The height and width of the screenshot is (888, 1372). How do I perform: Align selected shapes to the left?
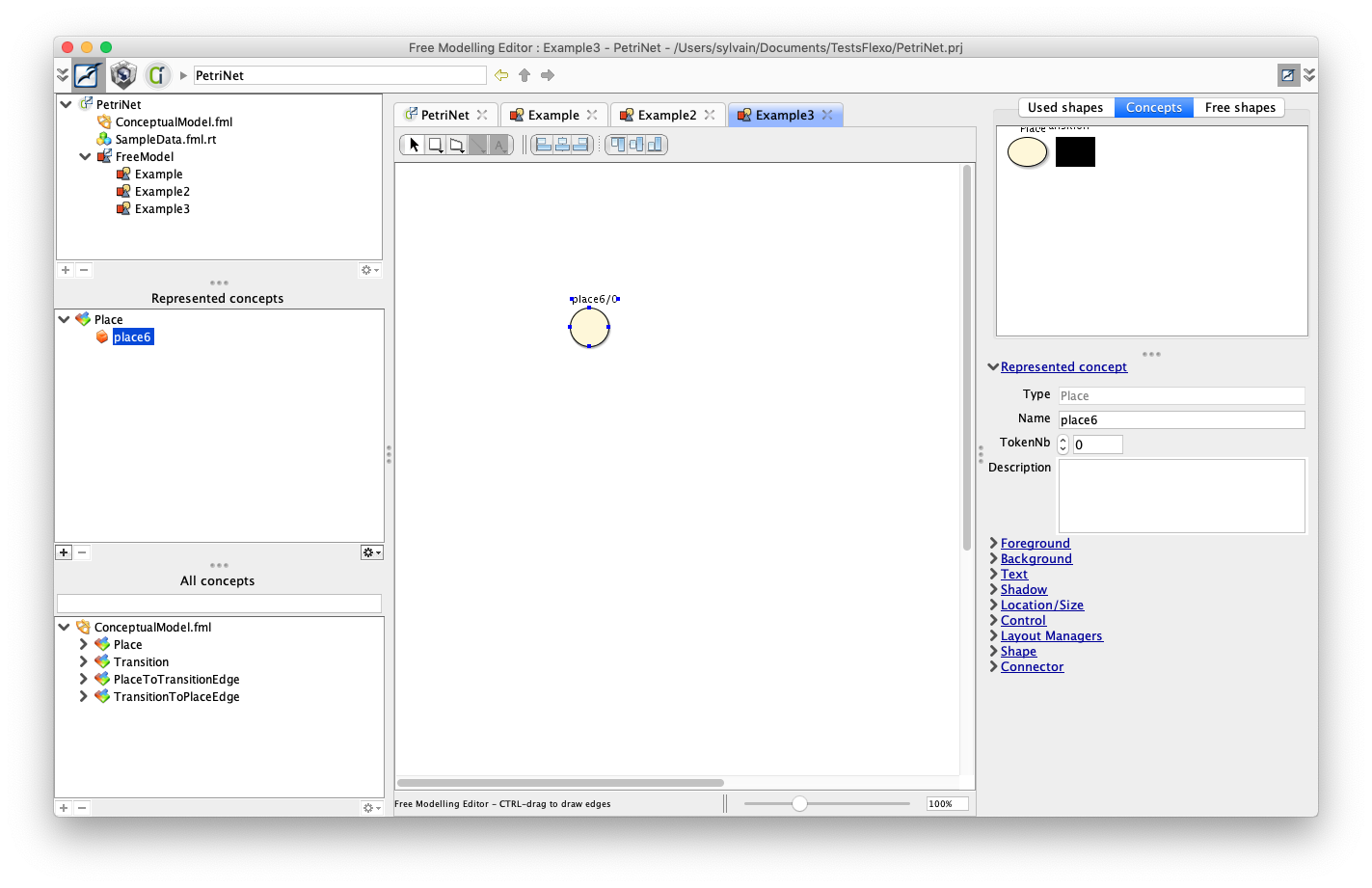click(x=544, y=145)
